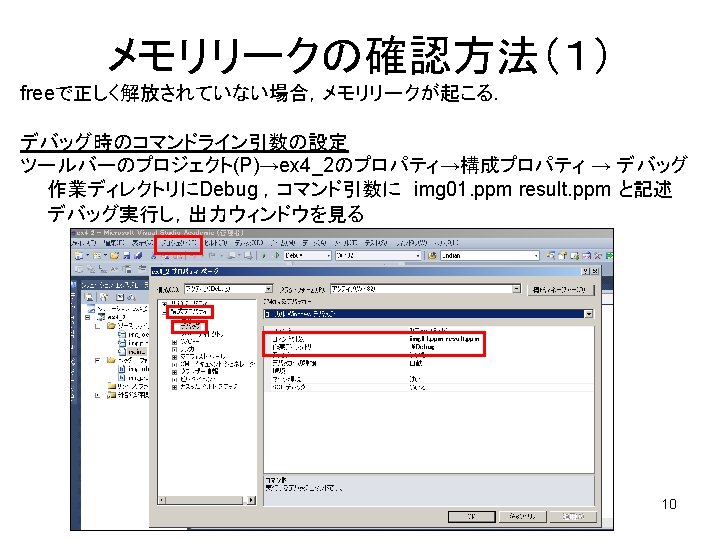Select the デバッガの種類 property row
The width and height of the screenshot is (720, 540).
[429, 363]
